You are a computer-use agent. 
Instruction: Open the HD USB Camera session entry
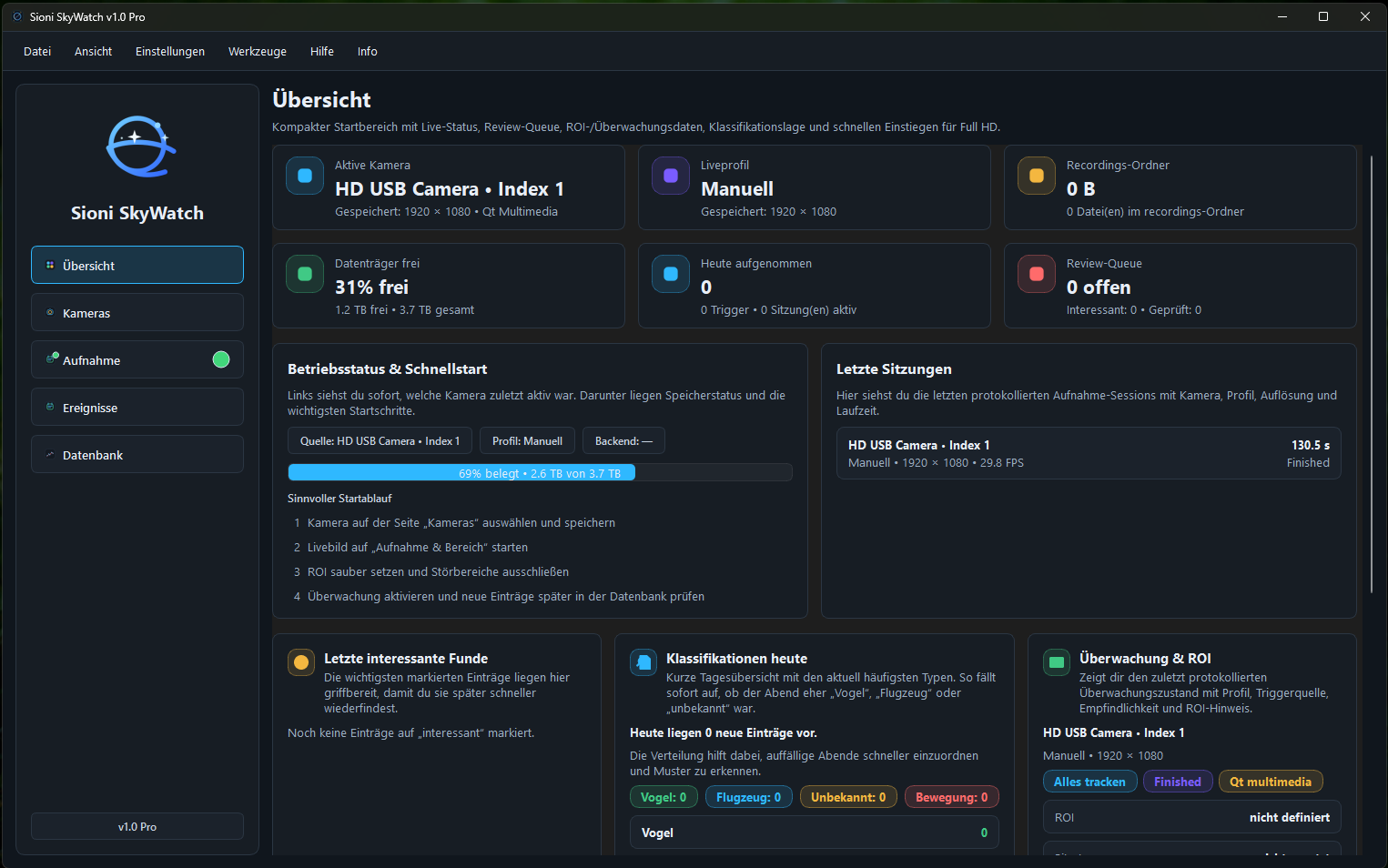(1089, 453)
